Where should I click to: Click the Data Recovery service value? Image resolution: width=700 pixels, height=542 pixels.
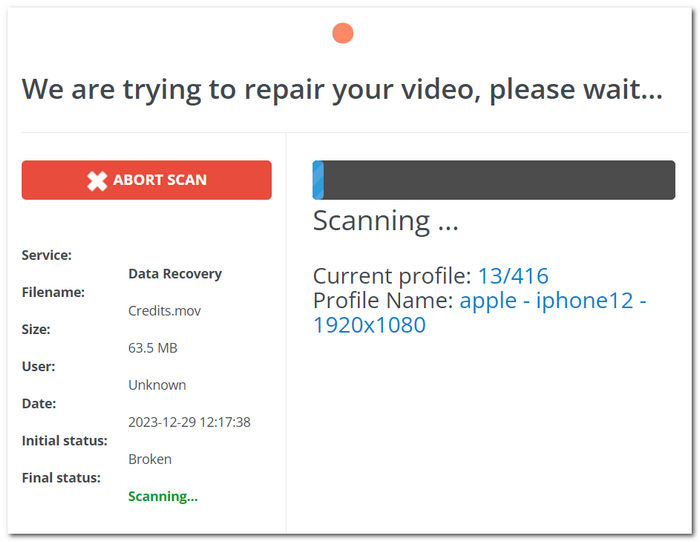point(175,274)
